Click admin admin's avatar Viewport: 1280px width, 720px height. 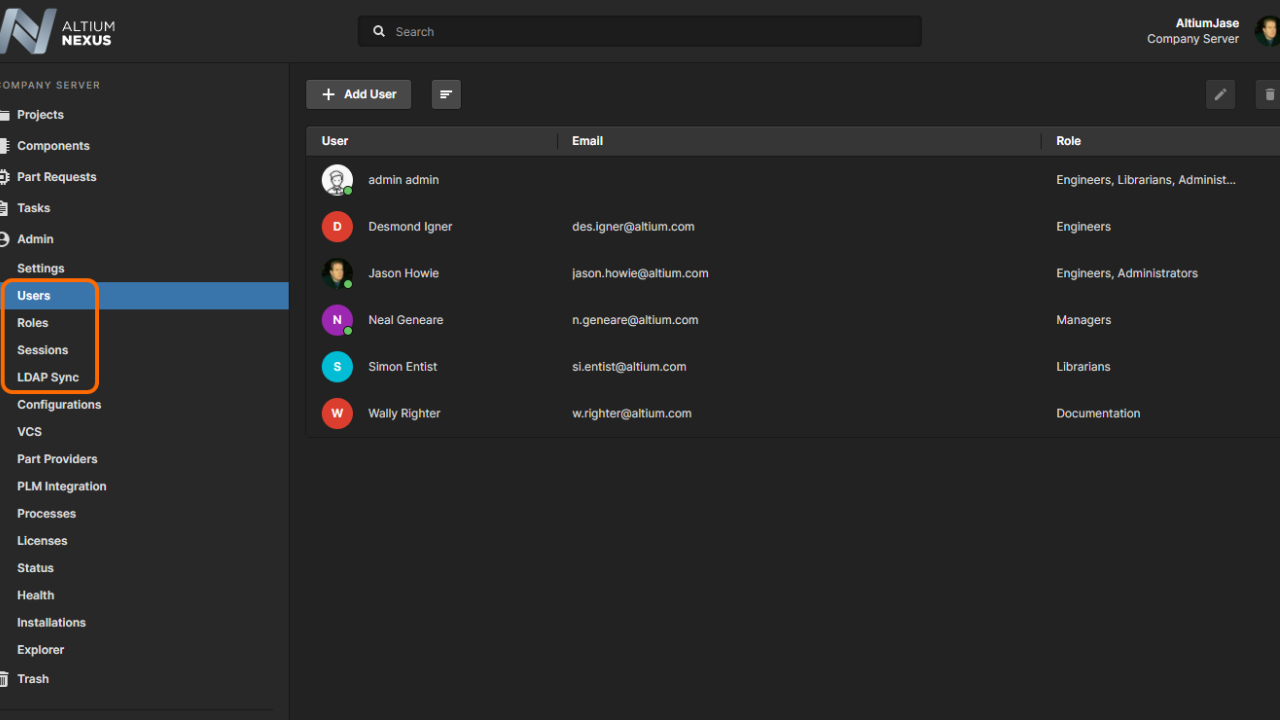(x=337, y=180)
